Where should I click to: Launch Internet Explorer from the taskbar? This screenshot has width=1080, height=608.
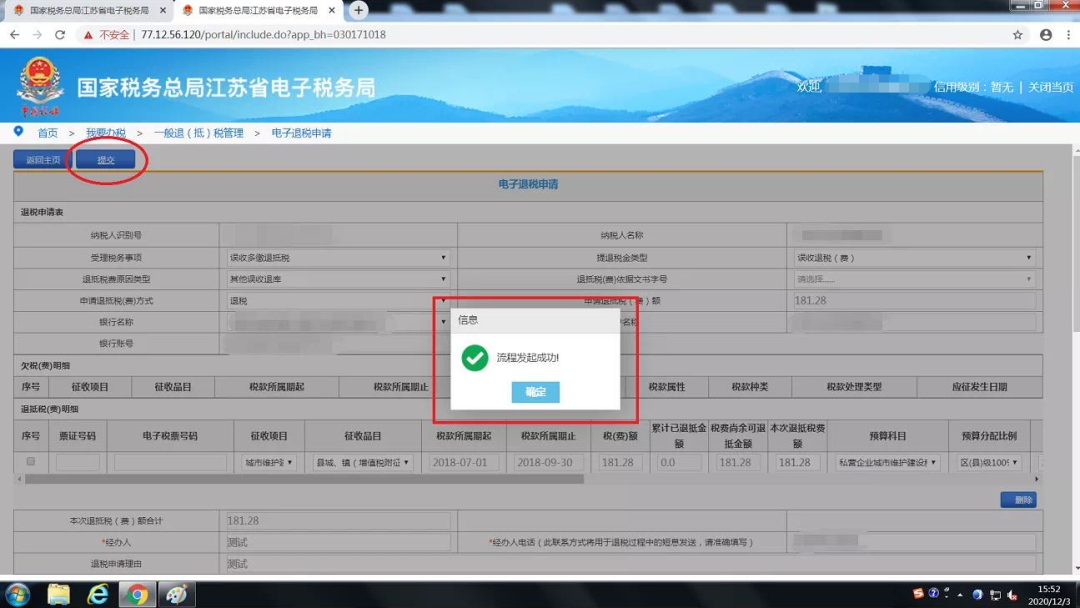coord(98,594)
